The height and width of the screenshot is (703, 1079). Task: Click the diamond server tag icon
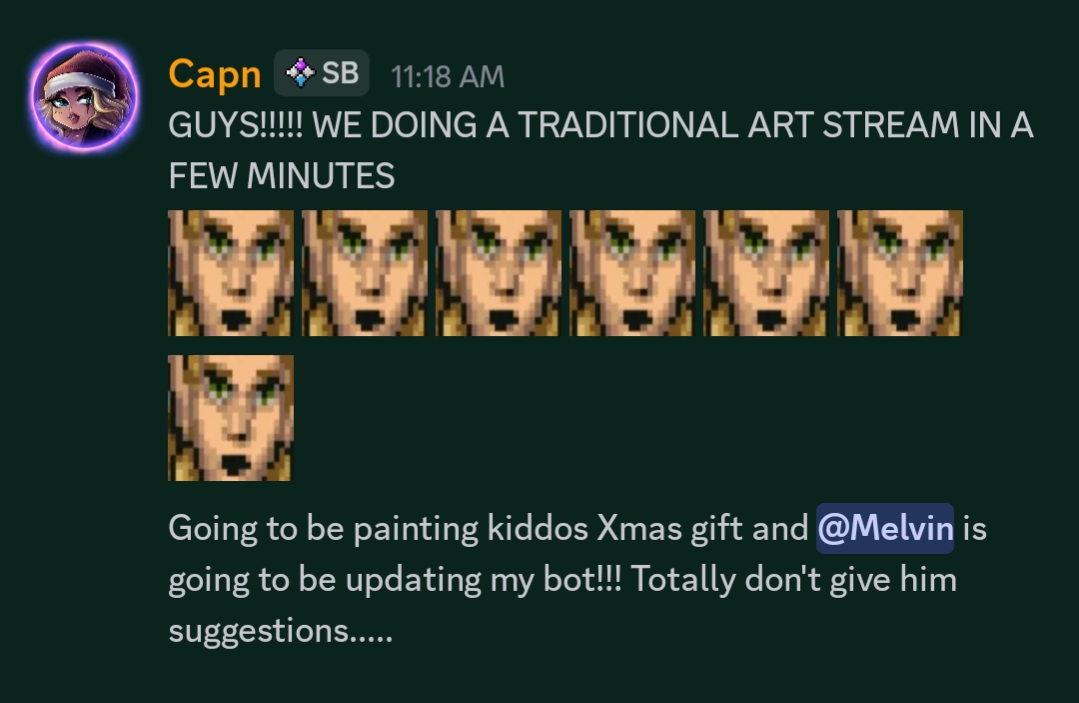(299, 73)
